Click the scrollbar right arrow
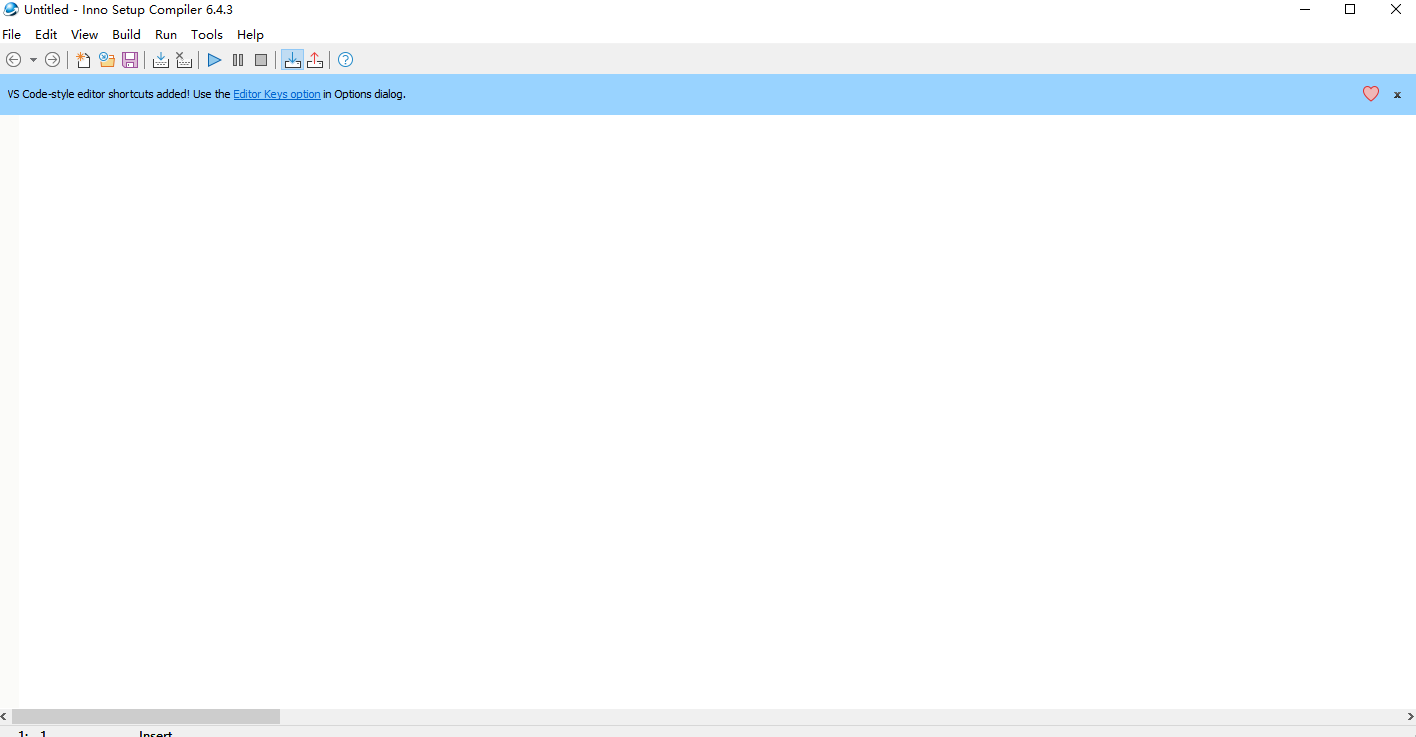Screen dimensions: 1416x737 coord(1410,716)
